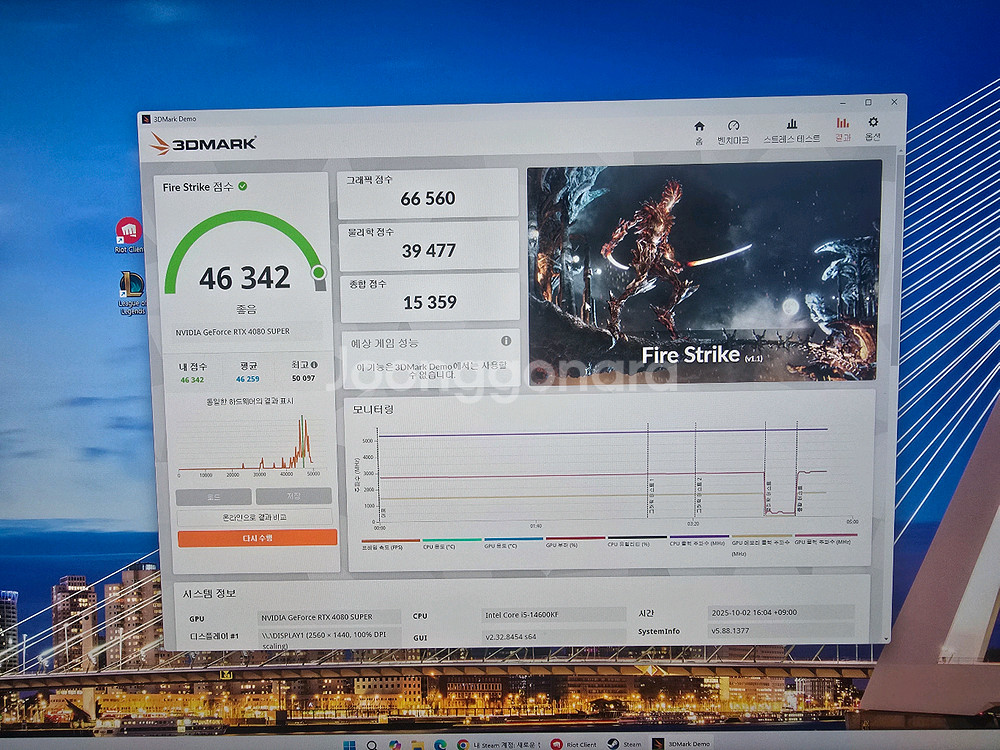This screenshot has height=750, width=1000.
Task: Open the Benchmarks (벤치마크) gauge icon
Action: pos(733,127)
